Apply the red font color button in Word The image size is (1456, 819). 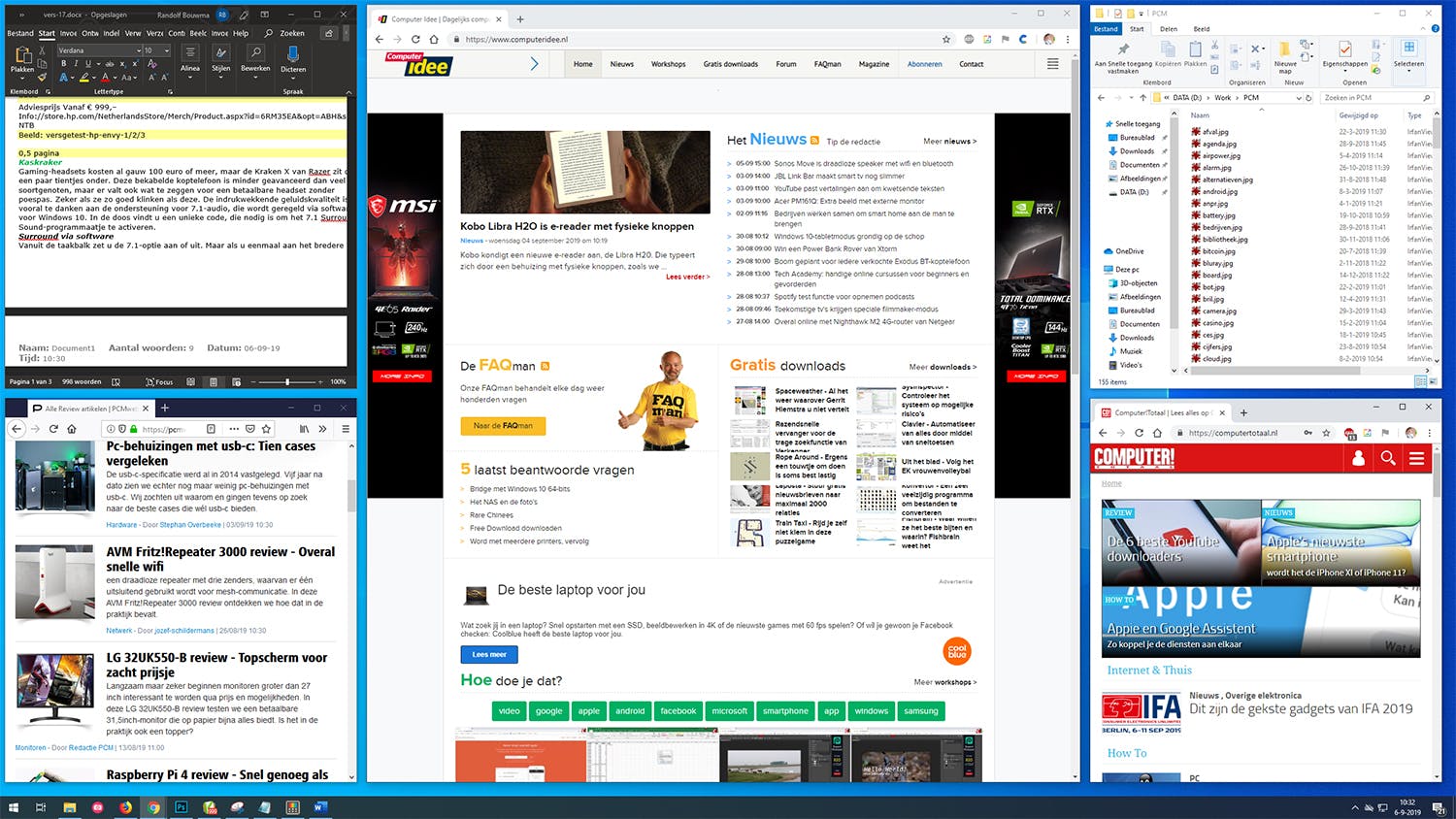107,78
